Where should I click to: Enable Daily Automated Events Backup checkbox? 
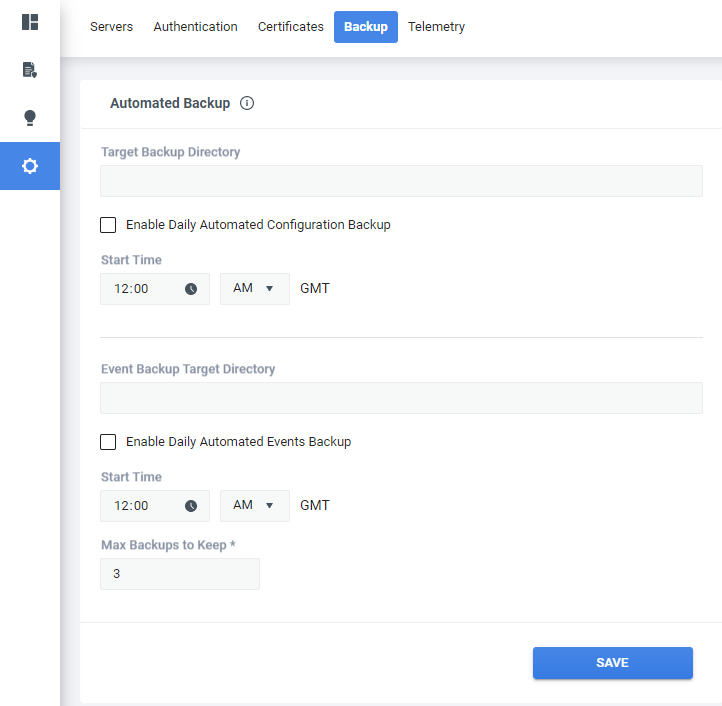(x=108, y=442)
